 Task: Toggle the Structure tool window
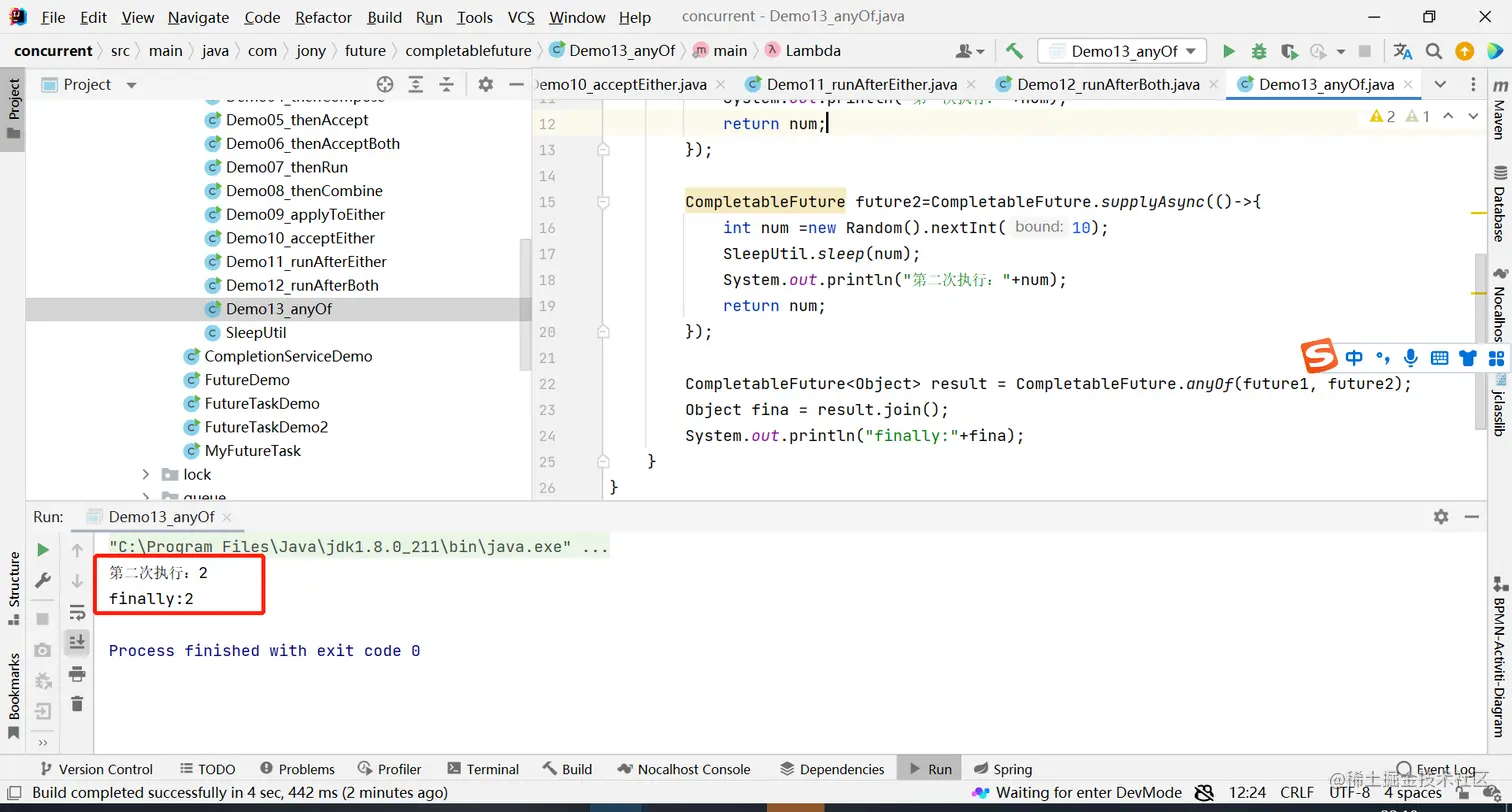(13, 590)
